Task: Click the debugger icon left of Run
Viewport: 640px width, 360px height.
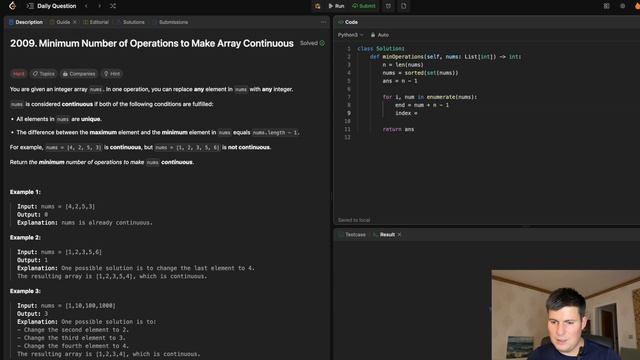Action: 317,6
